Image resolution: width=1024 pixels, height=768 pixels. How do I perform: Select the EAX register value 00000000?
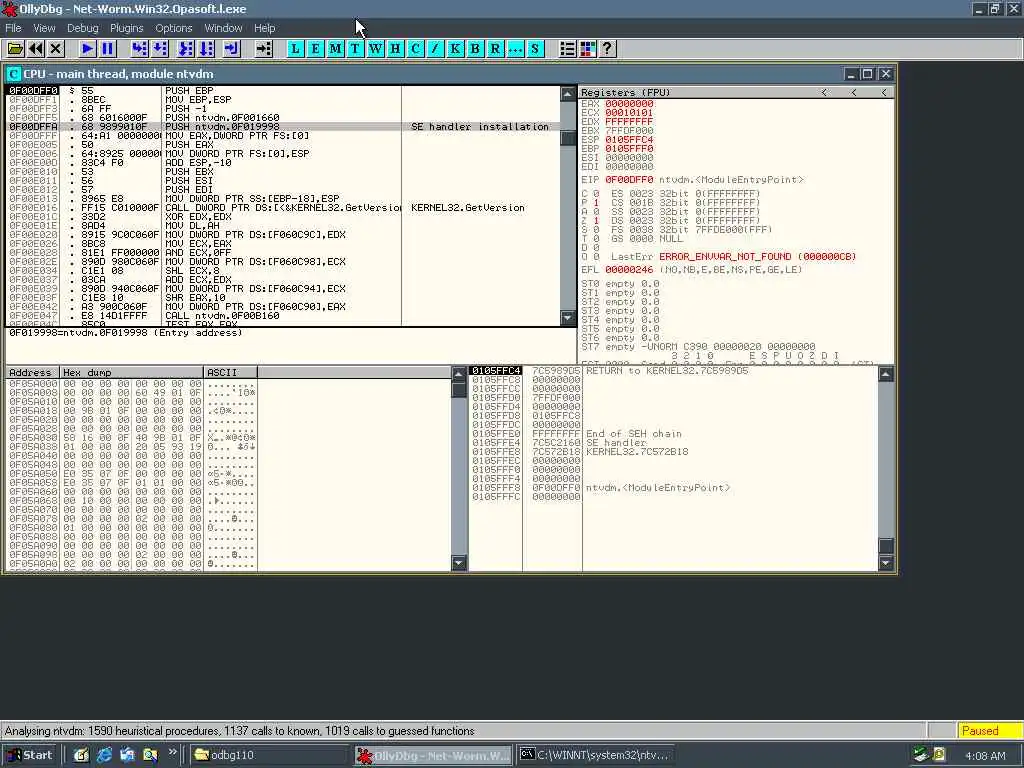point(629,103)
